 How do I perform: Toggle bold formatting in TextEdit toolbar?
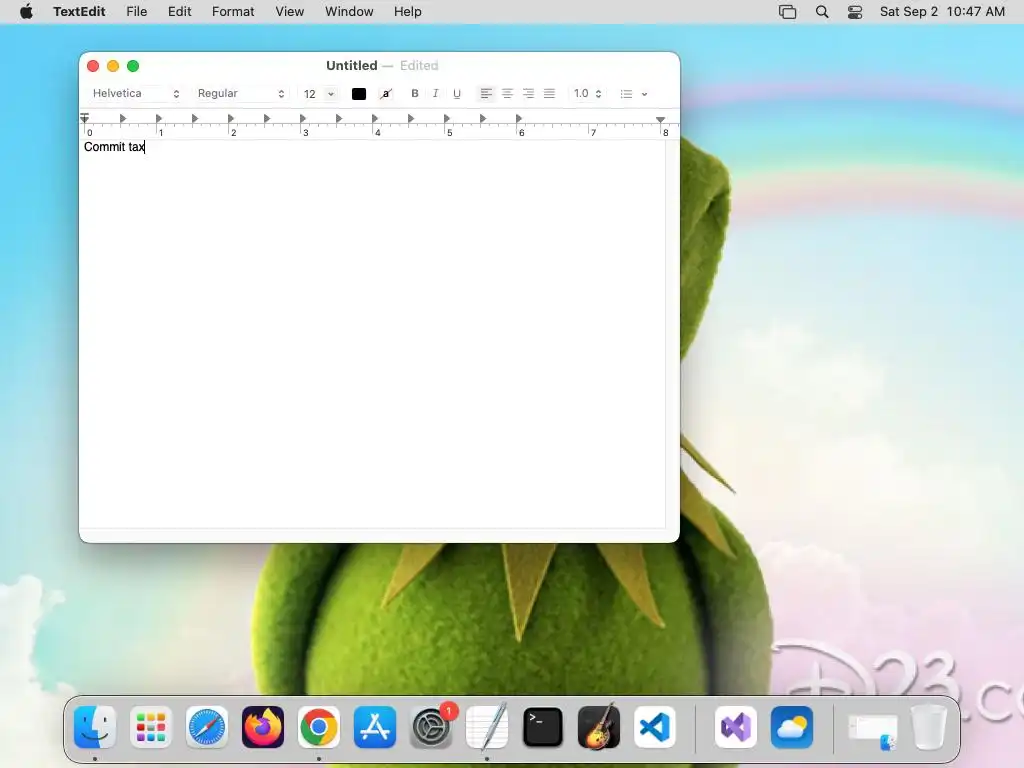click(x=414, y=93)
